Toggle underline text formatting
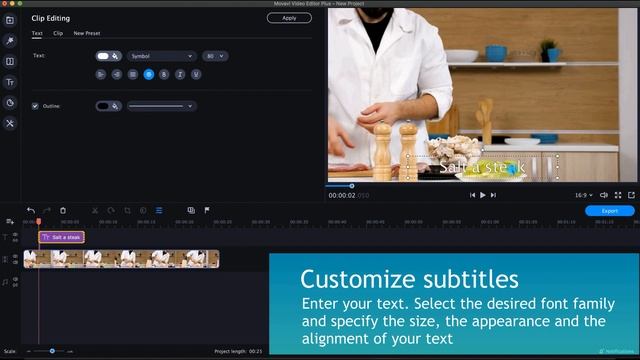Screen dimensions: 640x360 click(x=196, y=74)
